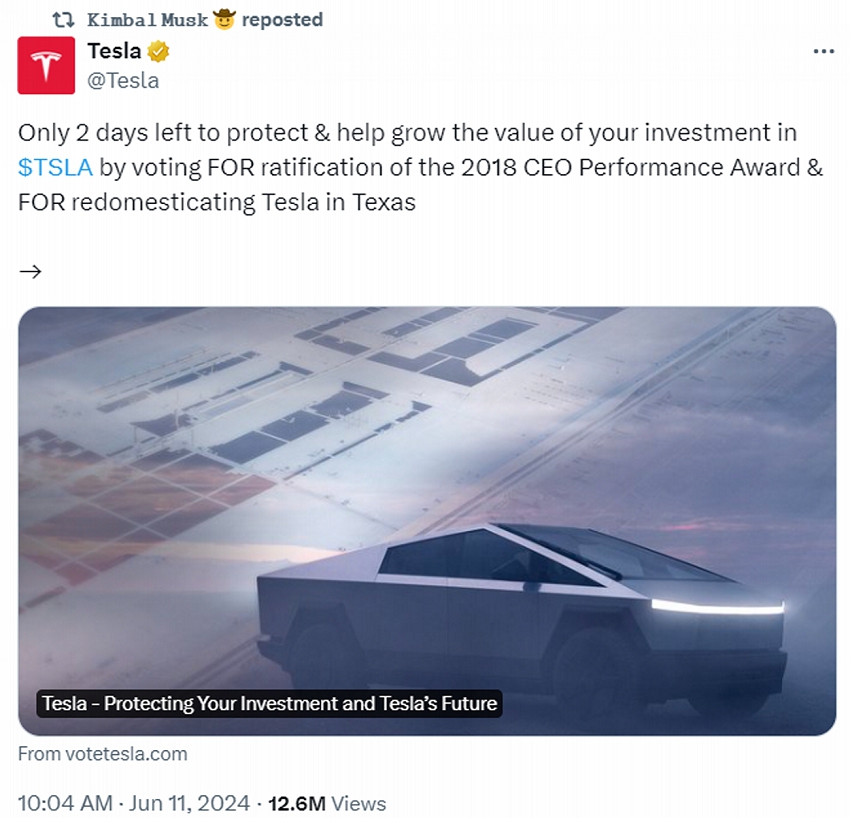850x818 pixels.
Task: Click the repost arrows icon above the tweet
Action: 64,20
